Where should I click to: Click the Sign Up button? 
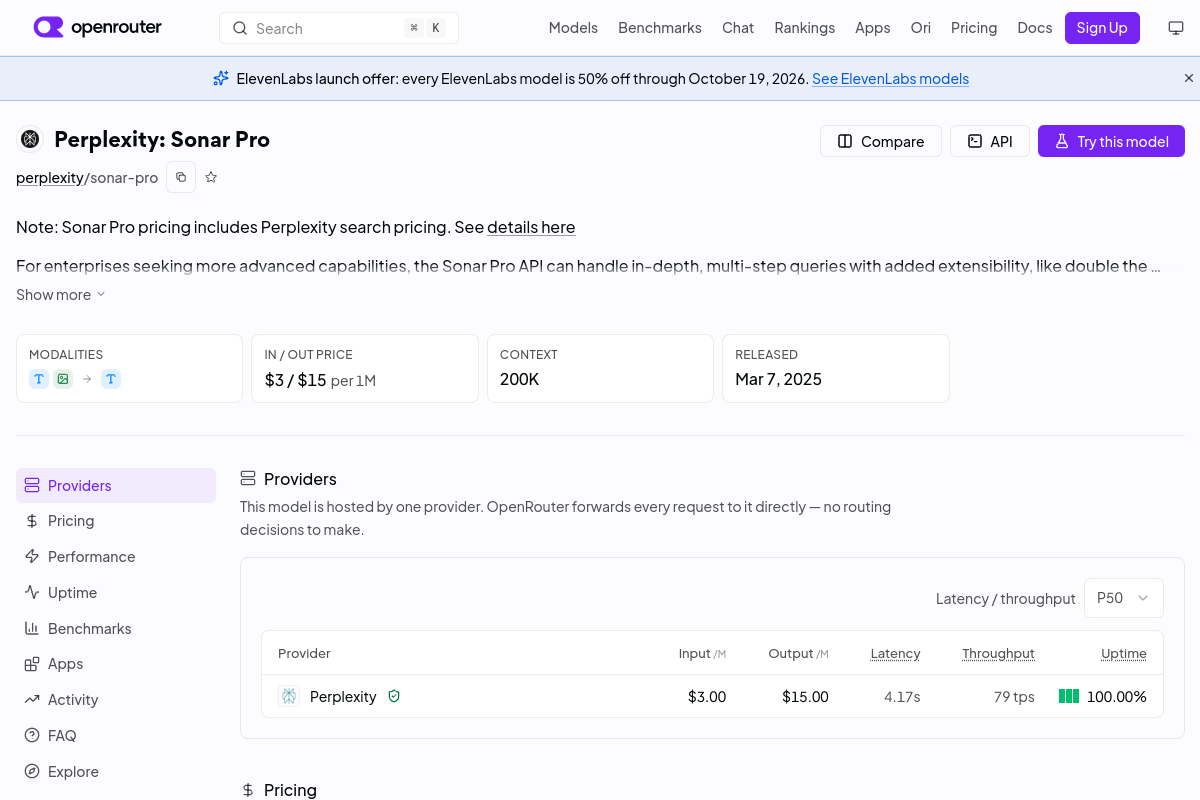tap(1102, 28)
